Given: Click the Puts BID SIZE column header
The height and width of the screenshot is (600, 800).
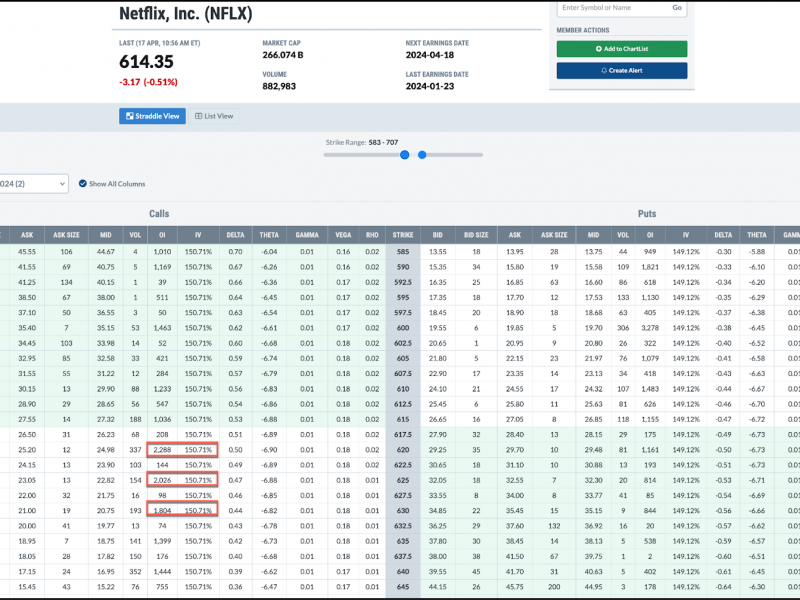Looking at the screenshot, I should [x=476, y=235].
